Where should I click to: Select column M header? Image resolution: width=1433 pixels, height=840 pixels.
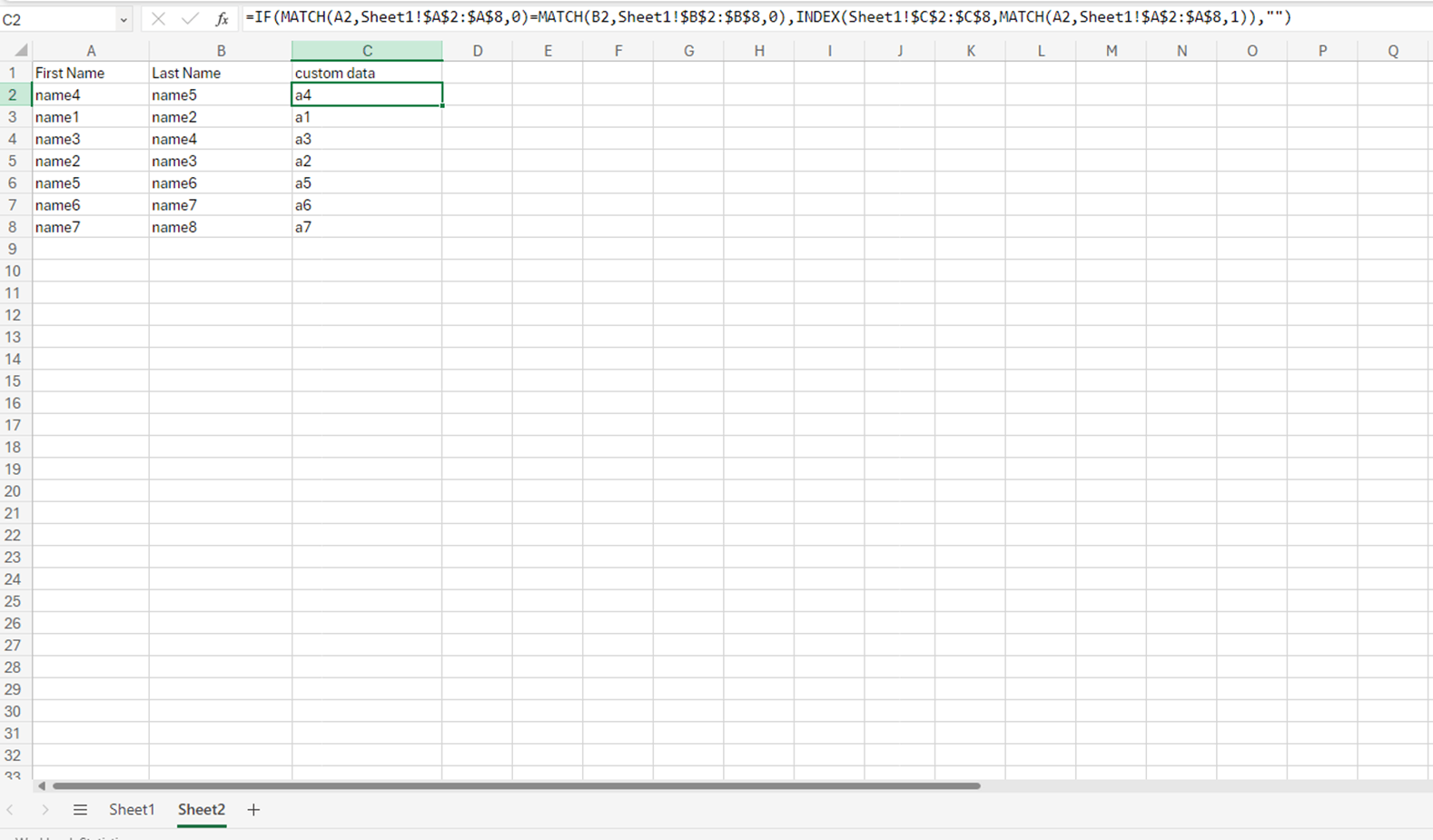point(1112,51)
